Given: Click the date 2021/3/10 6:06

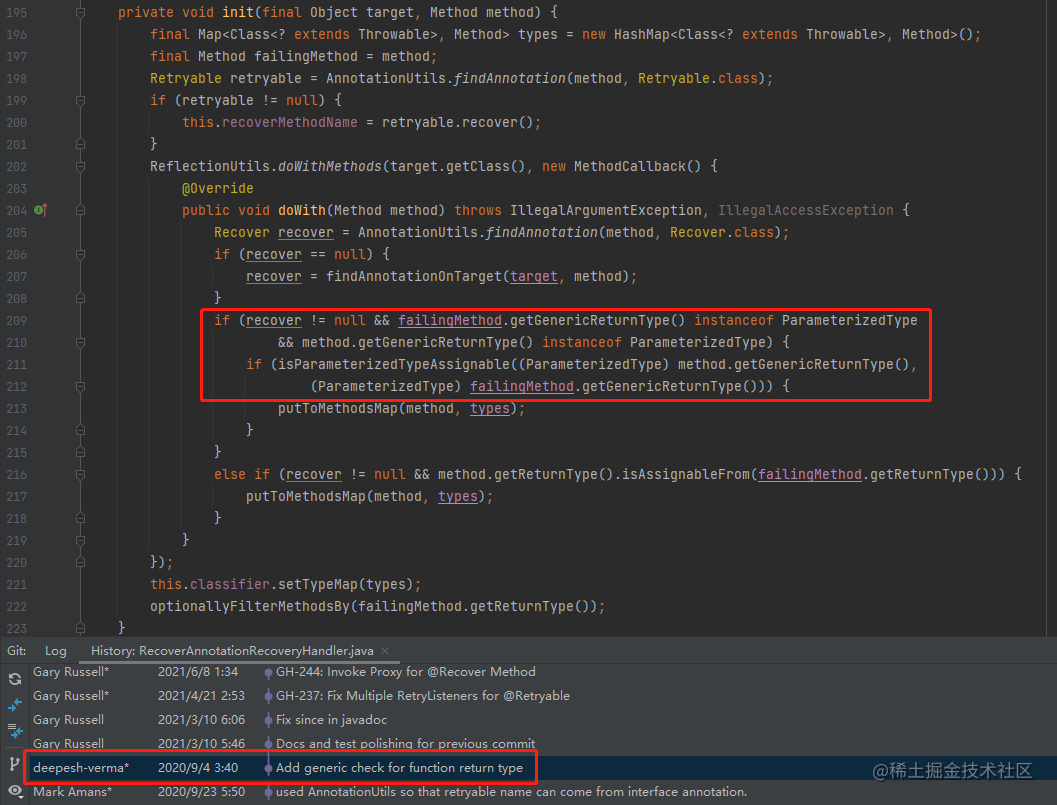Looking at the screenshot, I should [x=201, y=719].
